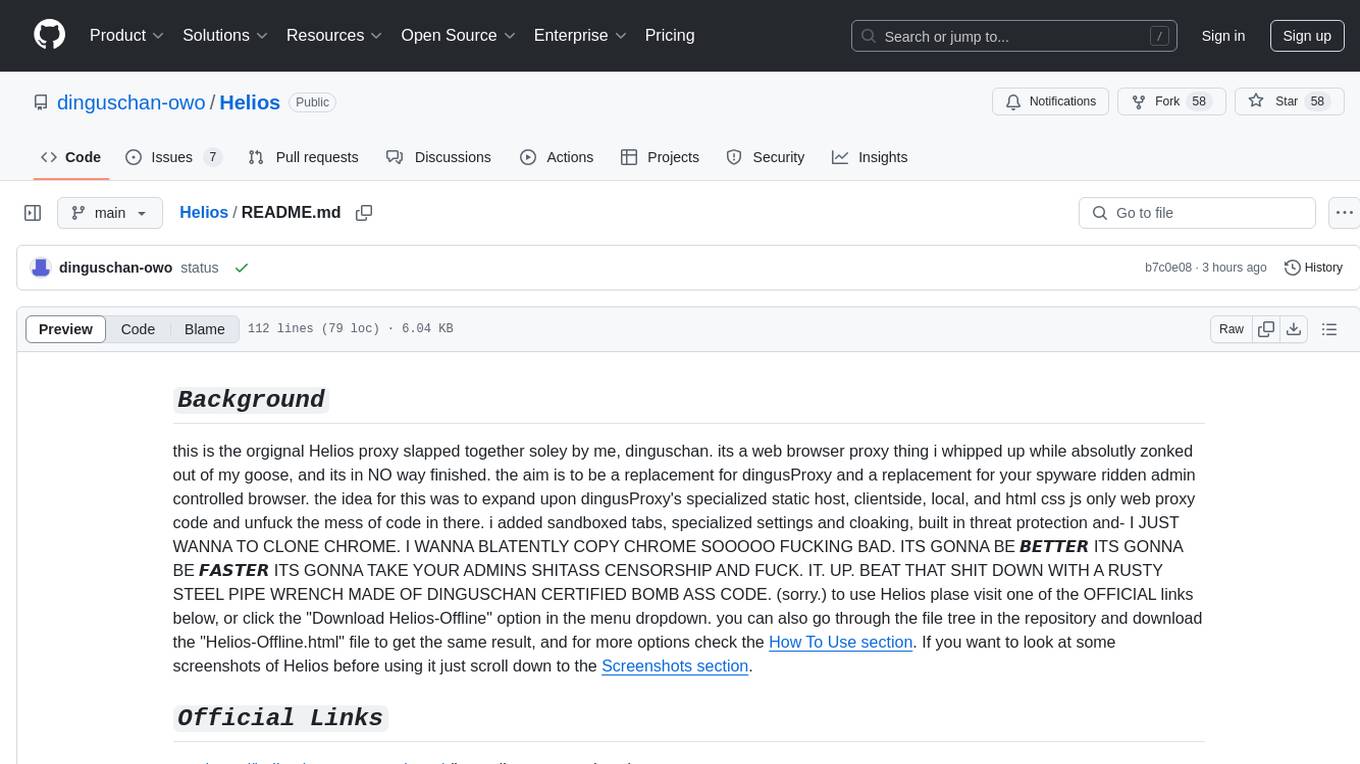Click the Sign in link

(x=1223, y=36)
